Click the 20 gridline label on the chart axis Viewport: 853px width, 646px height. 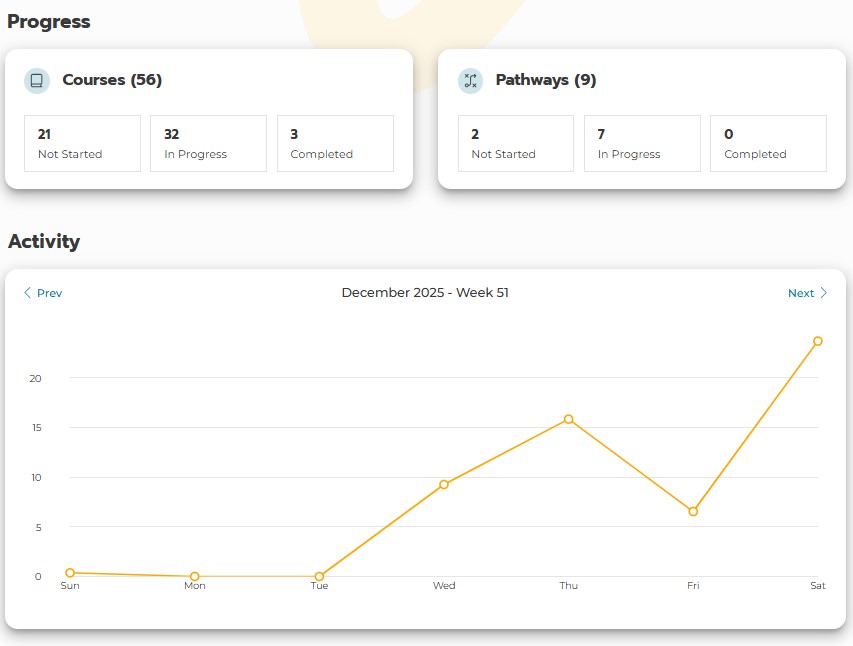tap(35, 379)
